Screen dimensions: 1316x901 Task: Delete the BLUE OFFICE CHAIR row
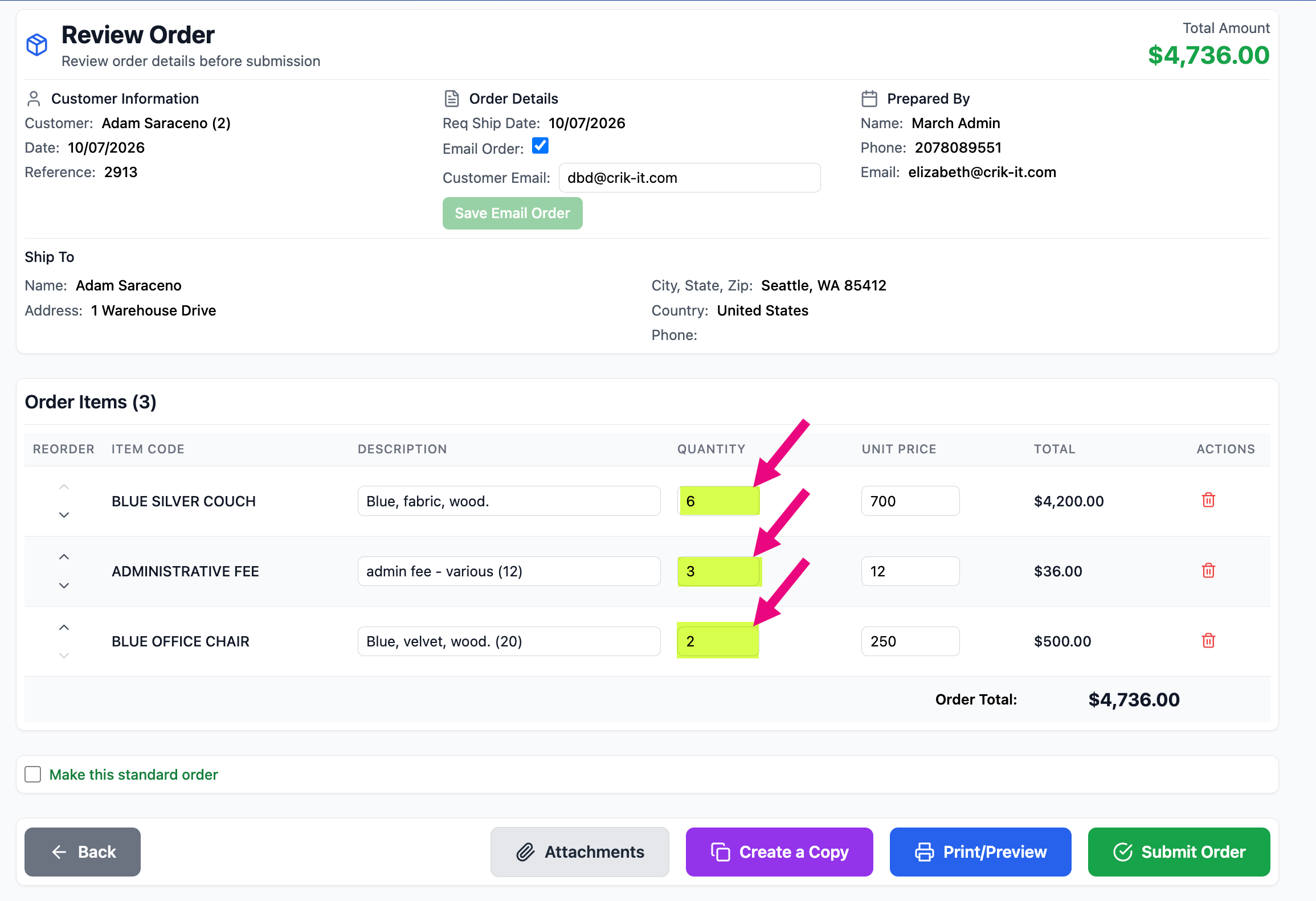click(1208, 641)
